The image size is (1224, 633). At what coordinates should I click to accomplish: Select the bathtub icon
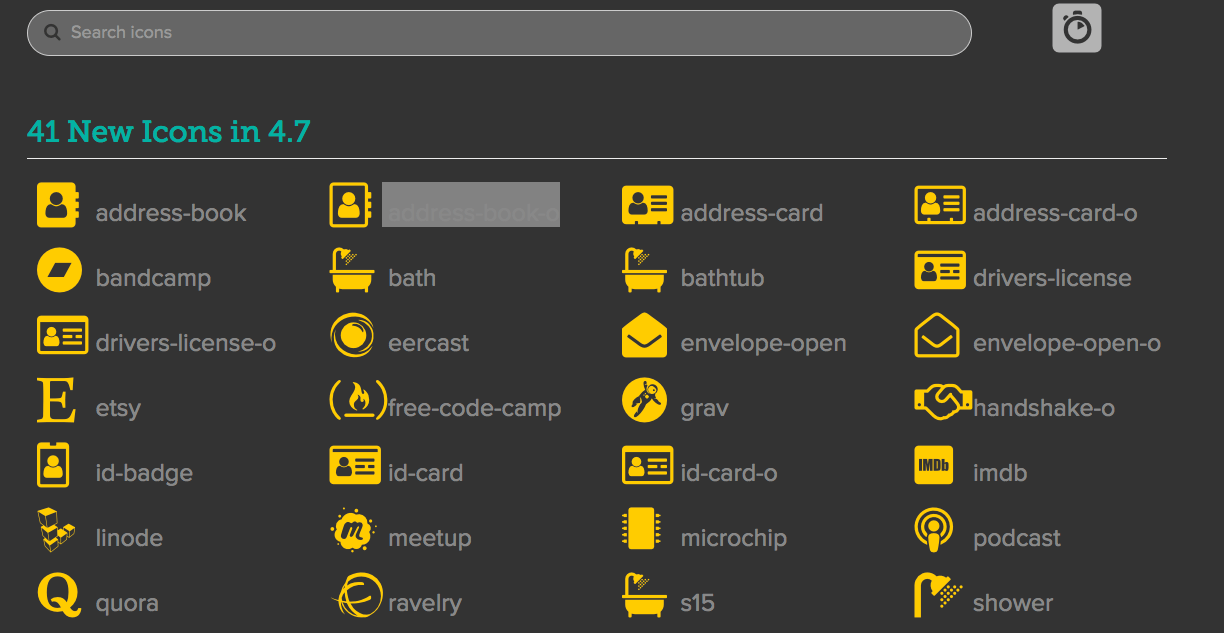[644, 270]
